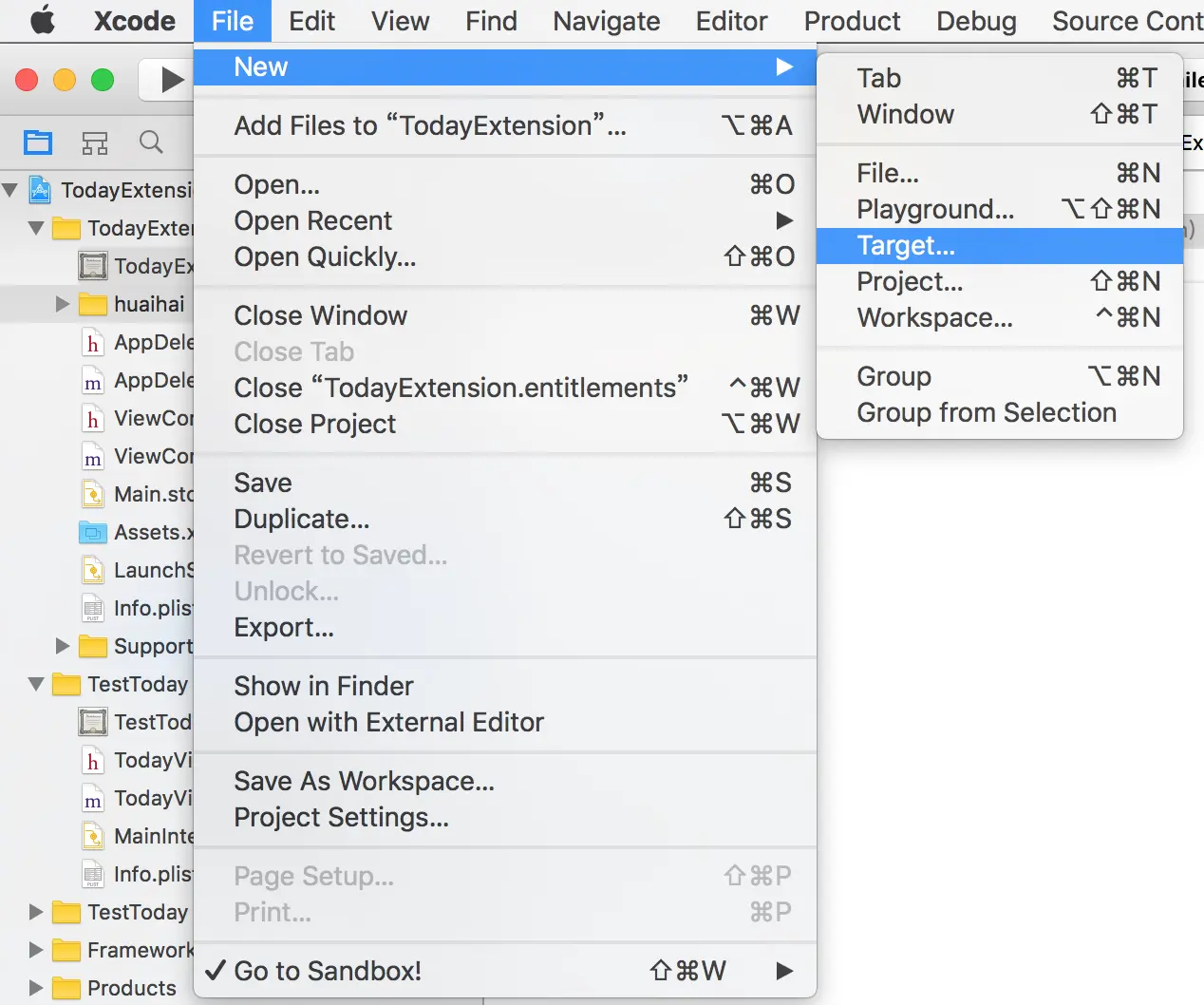This screenshot has width=1204, height=1005.
Task: Select Project Settings… menu item
Action: pyautogui.click(x=505, y=817)
